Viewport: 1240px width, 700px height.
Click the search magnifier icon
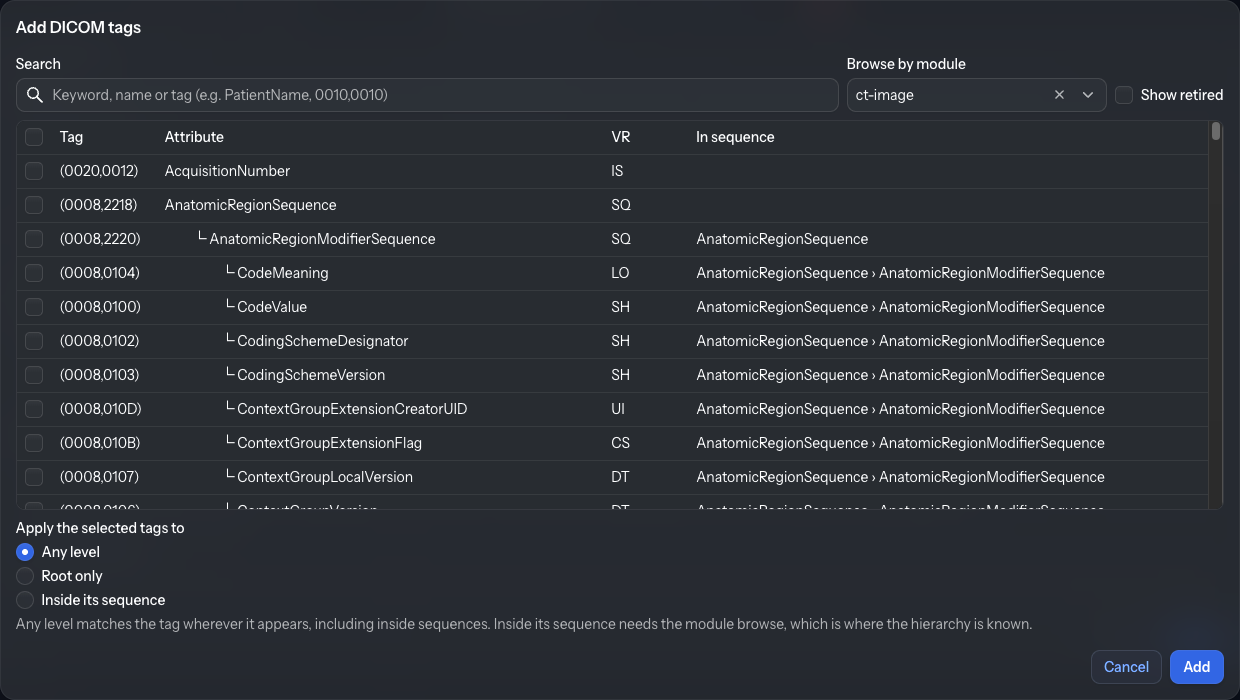pyautogui.click(x=35, y=95)
